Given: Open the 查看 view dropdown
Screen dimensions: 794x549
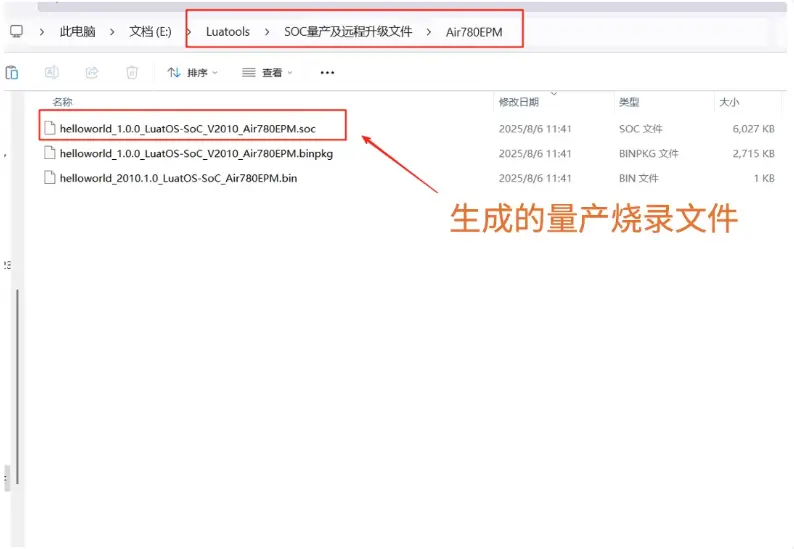Looking at the screenshot, I should coord(267,72).
